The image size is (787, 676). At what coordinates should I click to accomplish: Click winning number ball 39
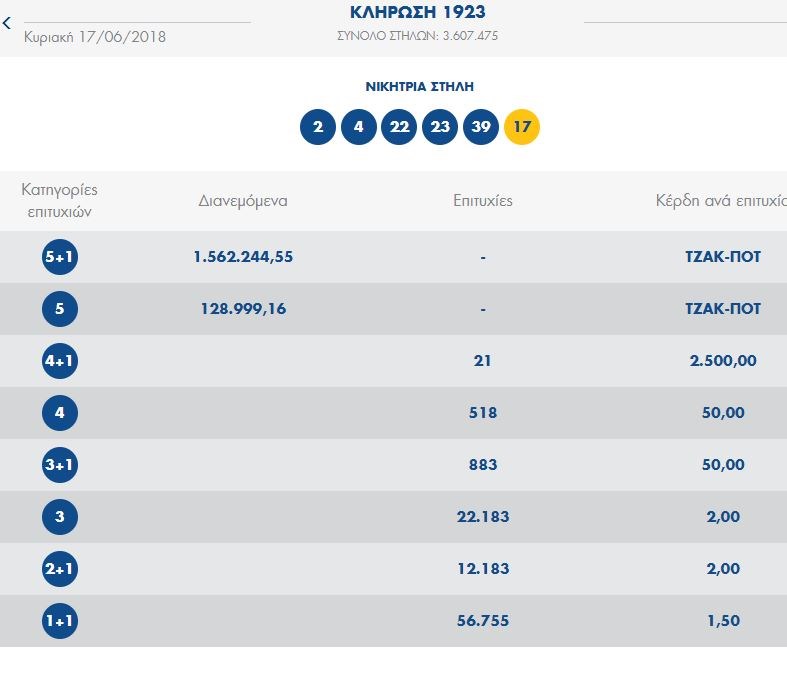click(x=481, y=127)
